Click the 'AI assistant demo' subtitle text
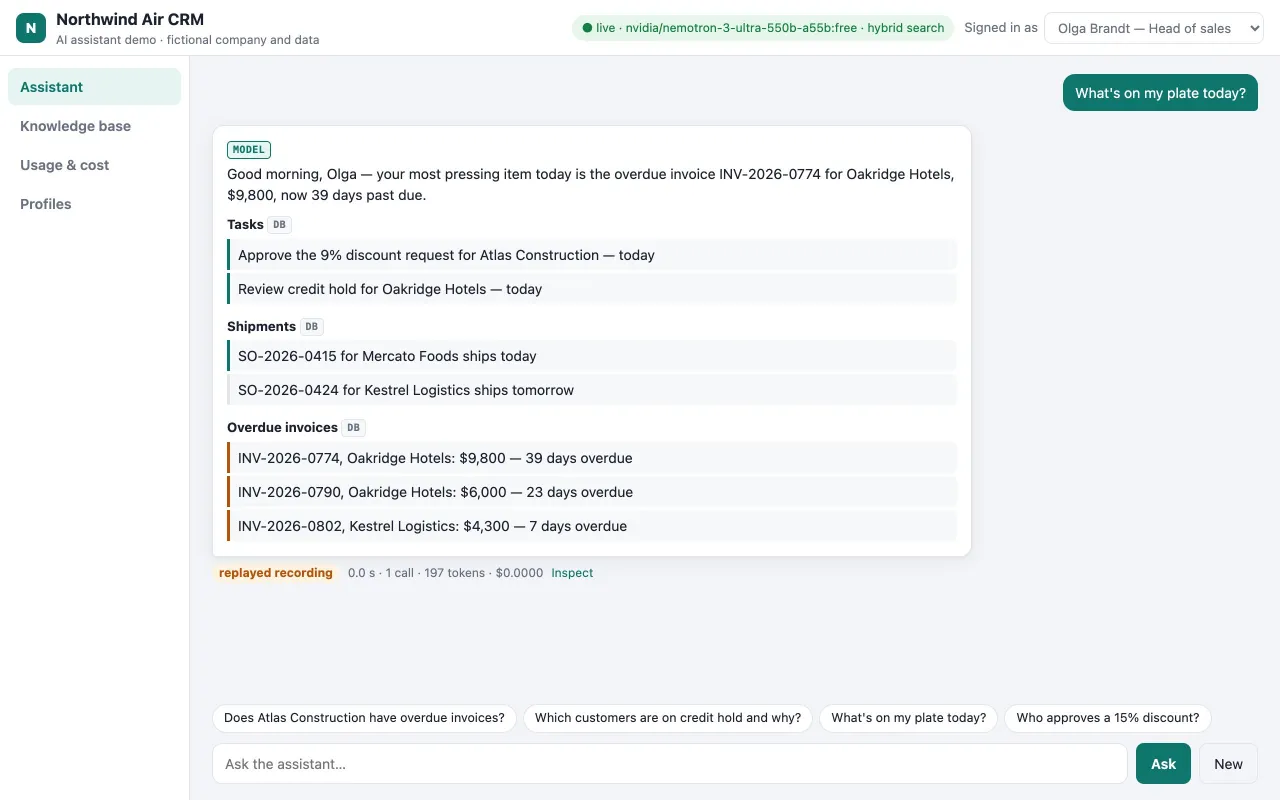 [x=188, y=40]
